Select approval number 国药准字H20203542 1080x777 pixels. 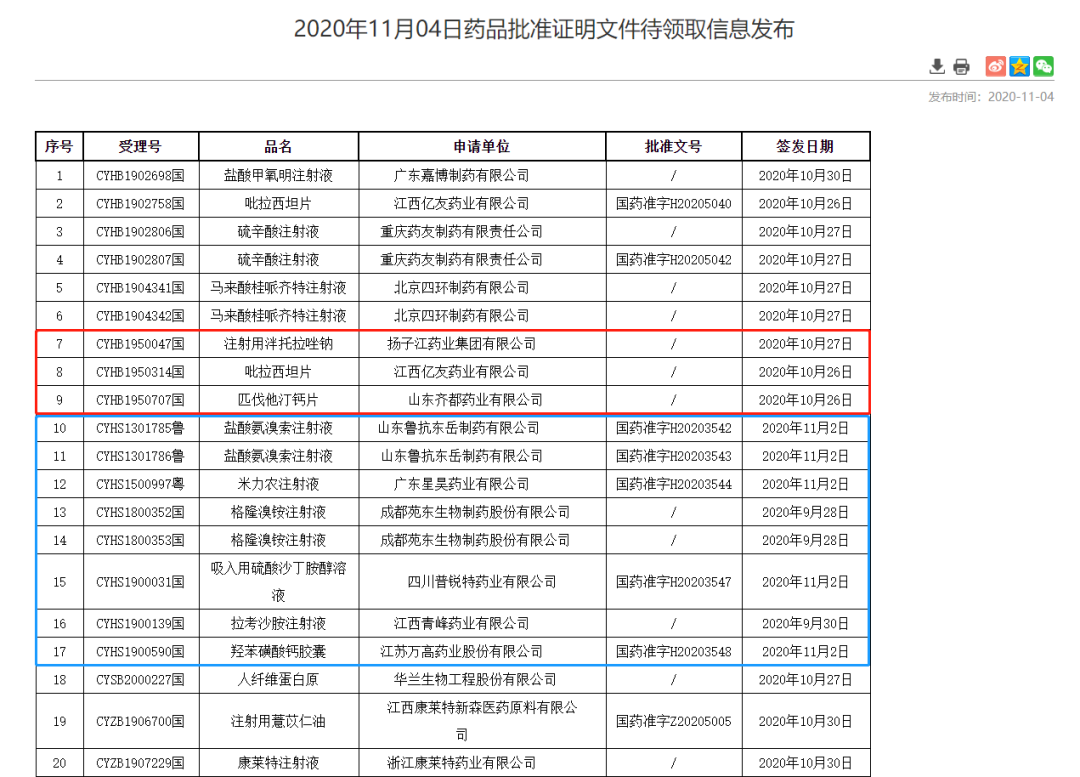coord(674,428)
